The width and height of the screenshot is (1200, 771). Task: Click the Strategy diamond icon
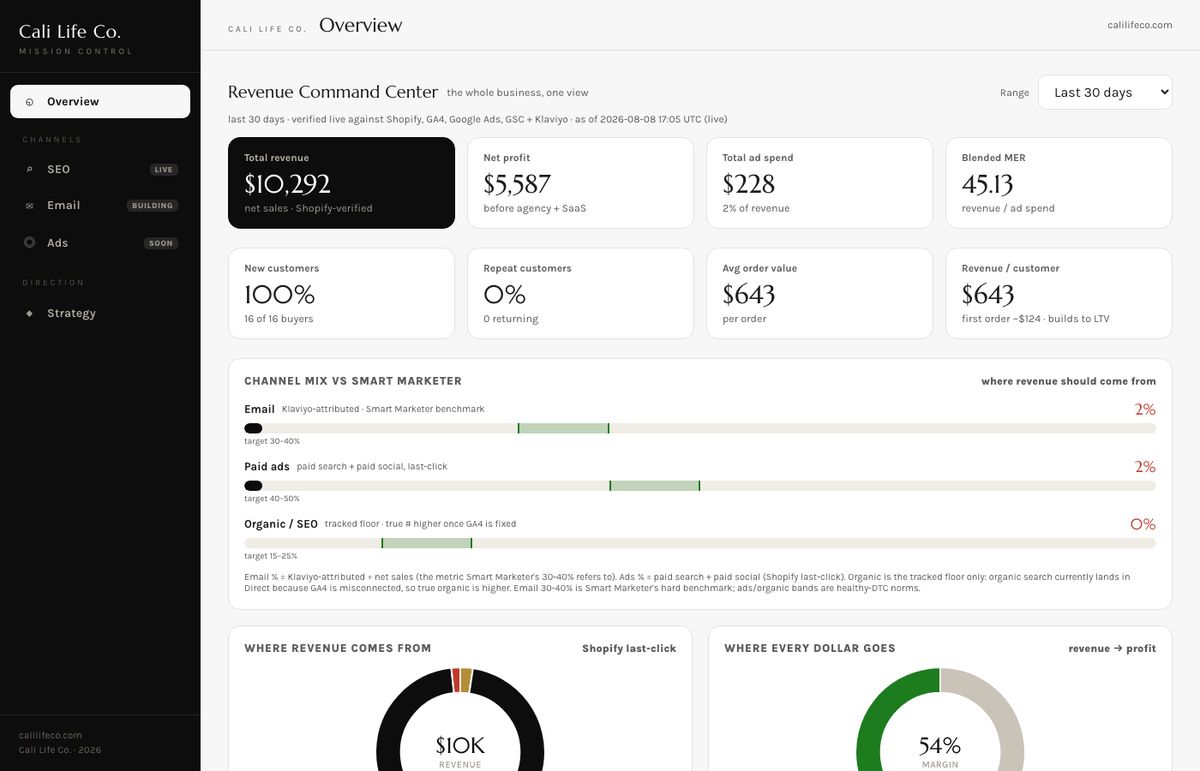29,313
